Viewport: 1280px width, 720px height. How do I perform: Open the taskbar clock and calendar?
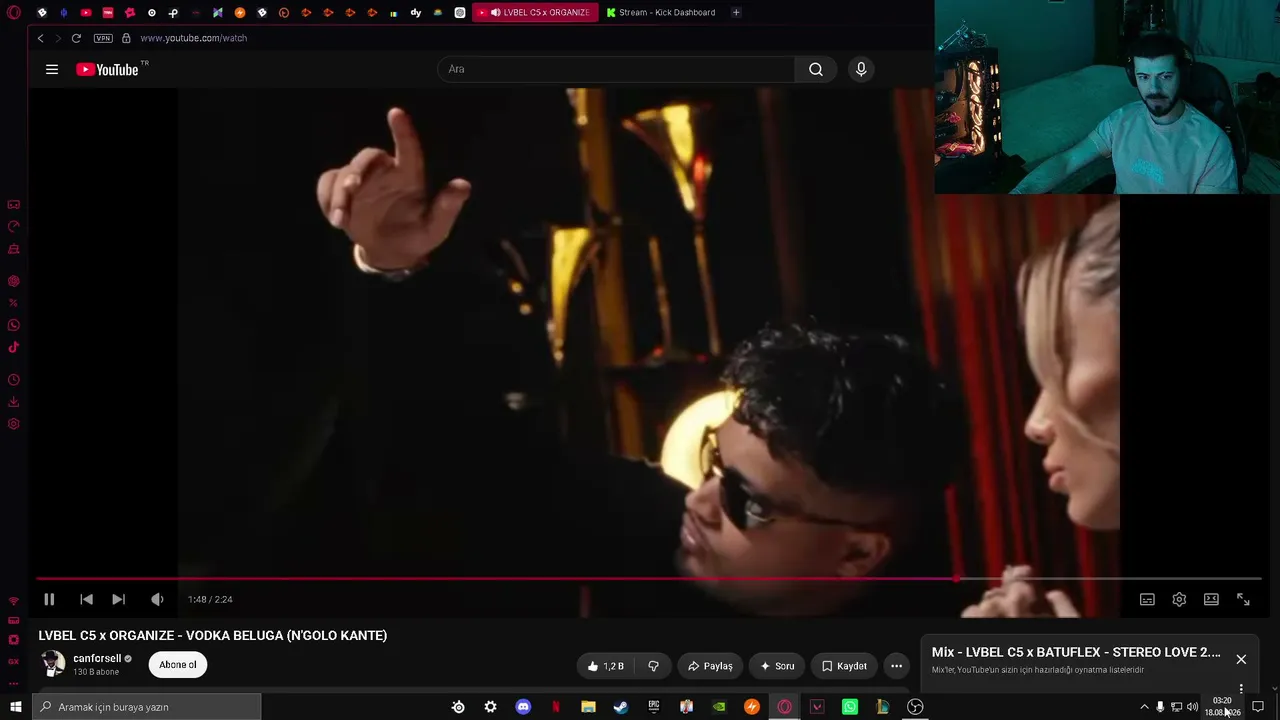point(1223,707)
